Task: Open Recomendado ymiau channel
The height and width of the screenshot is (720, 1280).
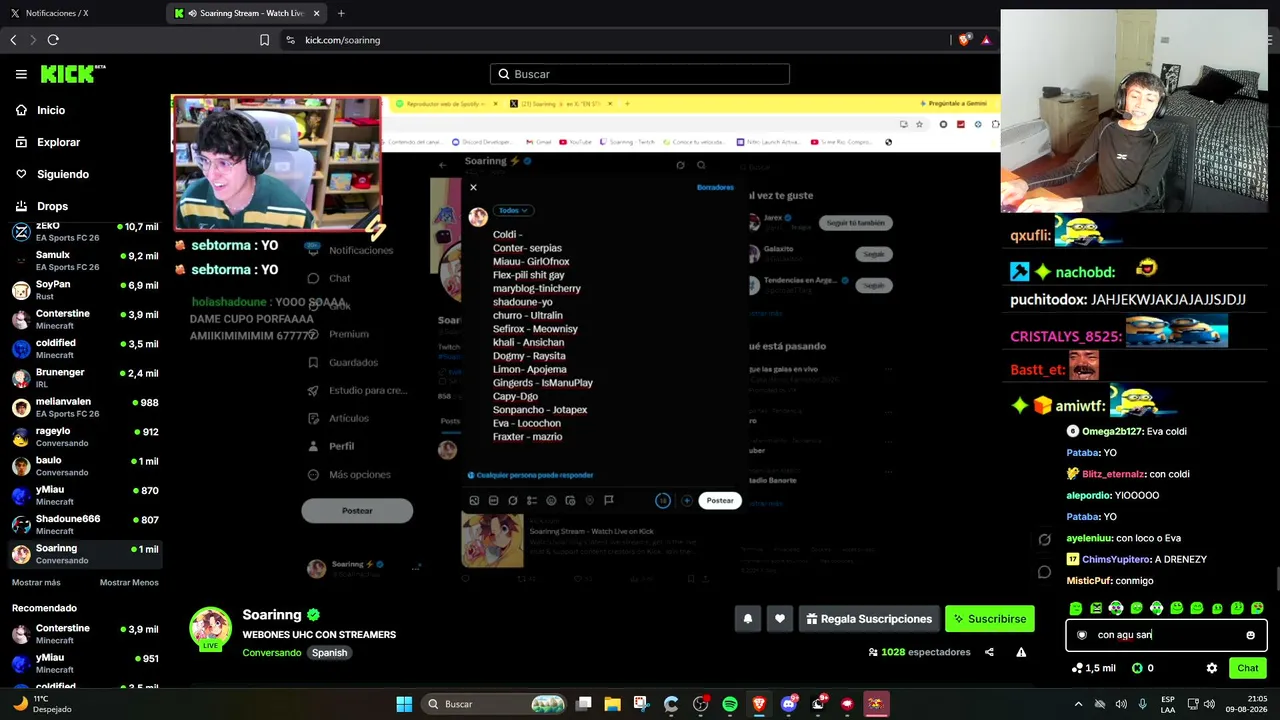Action: click(x=84, y=663)
